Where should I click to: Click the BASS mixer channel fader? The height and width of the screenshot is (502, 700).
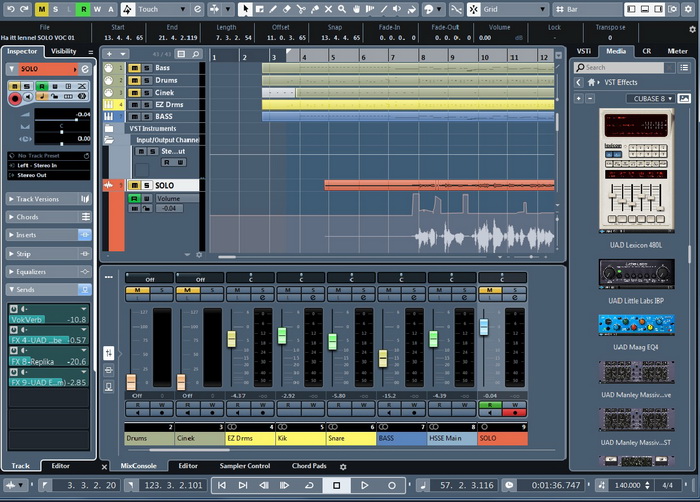point(383,359)
